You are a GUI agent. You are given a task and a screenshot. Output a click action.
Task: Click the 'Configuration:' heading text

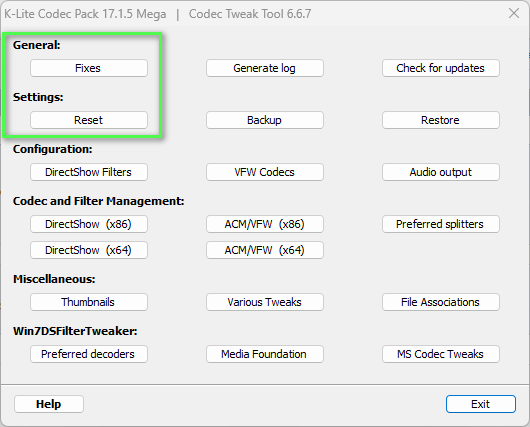(x=52, y=149)
